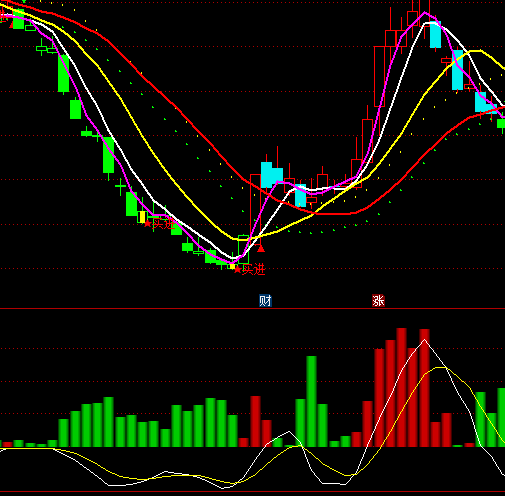
Task: Click the small yellow candle near first 买进
Action: (x=143, y=217)
